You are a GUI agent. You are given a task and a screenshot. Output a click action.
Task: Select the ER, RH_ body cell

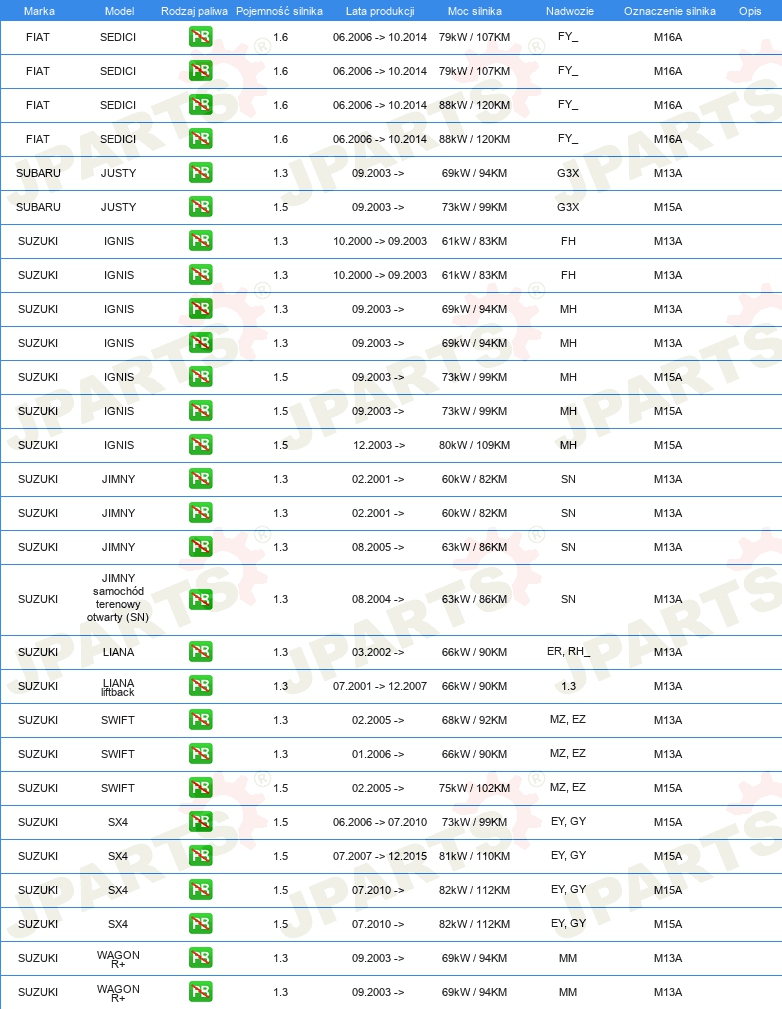click(x=568, y=652)
